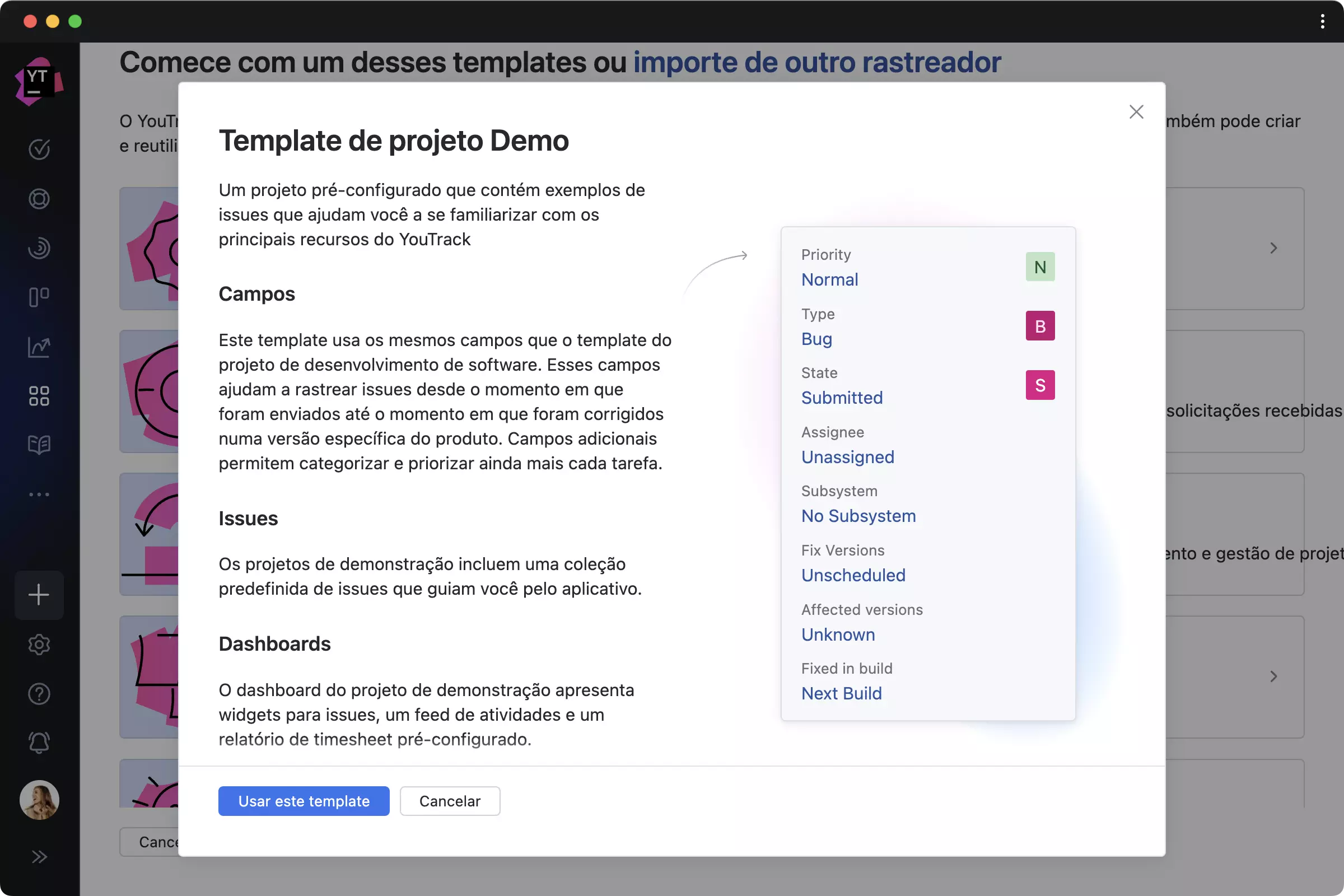Viewport: 1344px width, 896px height.
Task: Click the Create (+) sidebar icon
Action: coord(39,595)
